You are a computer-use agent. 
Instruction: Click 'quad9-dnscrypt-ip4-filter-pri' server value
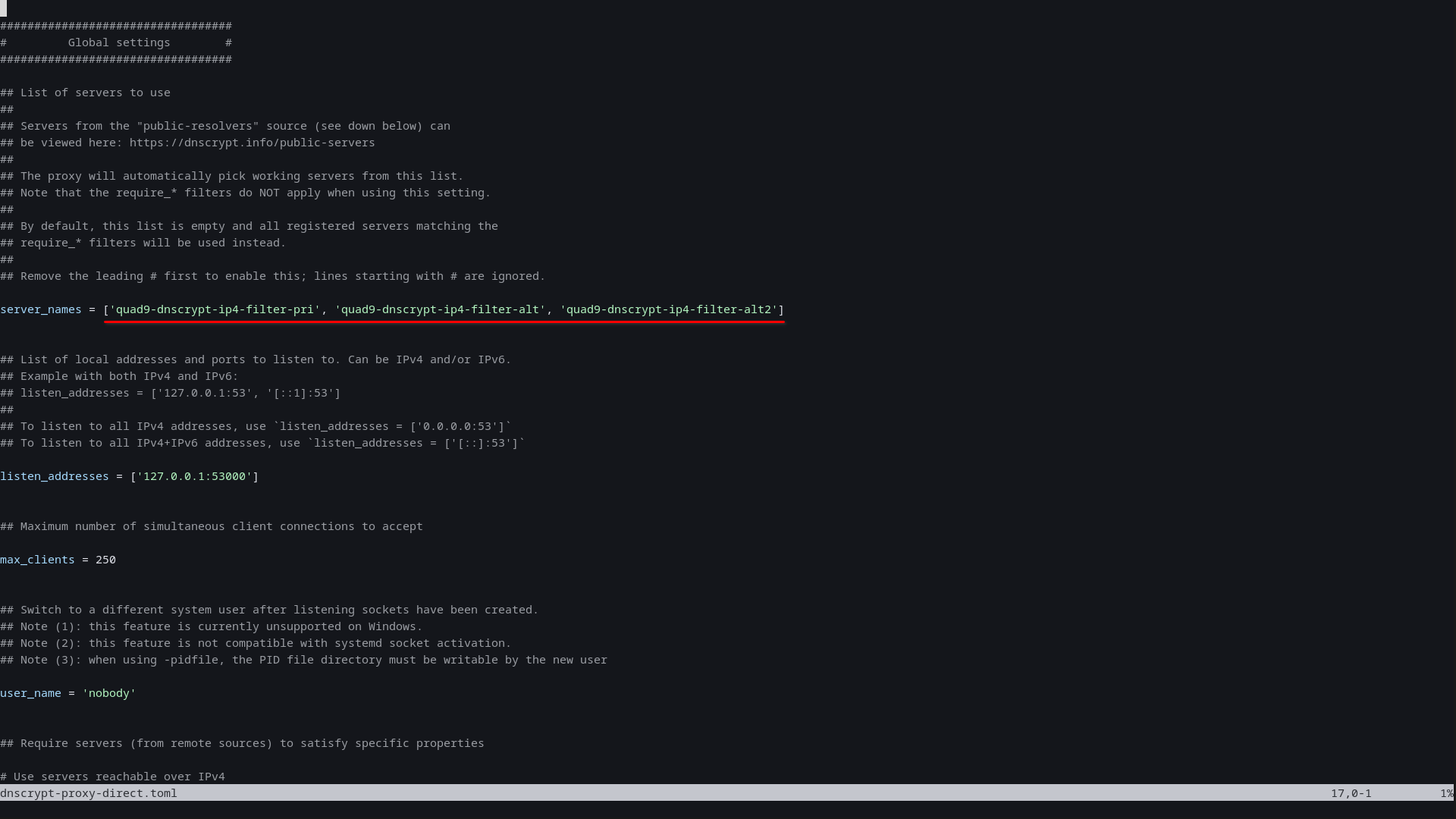pos(215,309)
